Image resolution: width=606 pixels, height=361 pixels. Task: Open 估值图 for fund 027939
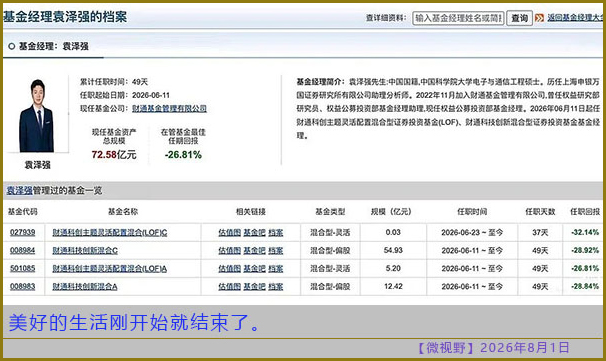pyautogui.click(x=230, y=232)
